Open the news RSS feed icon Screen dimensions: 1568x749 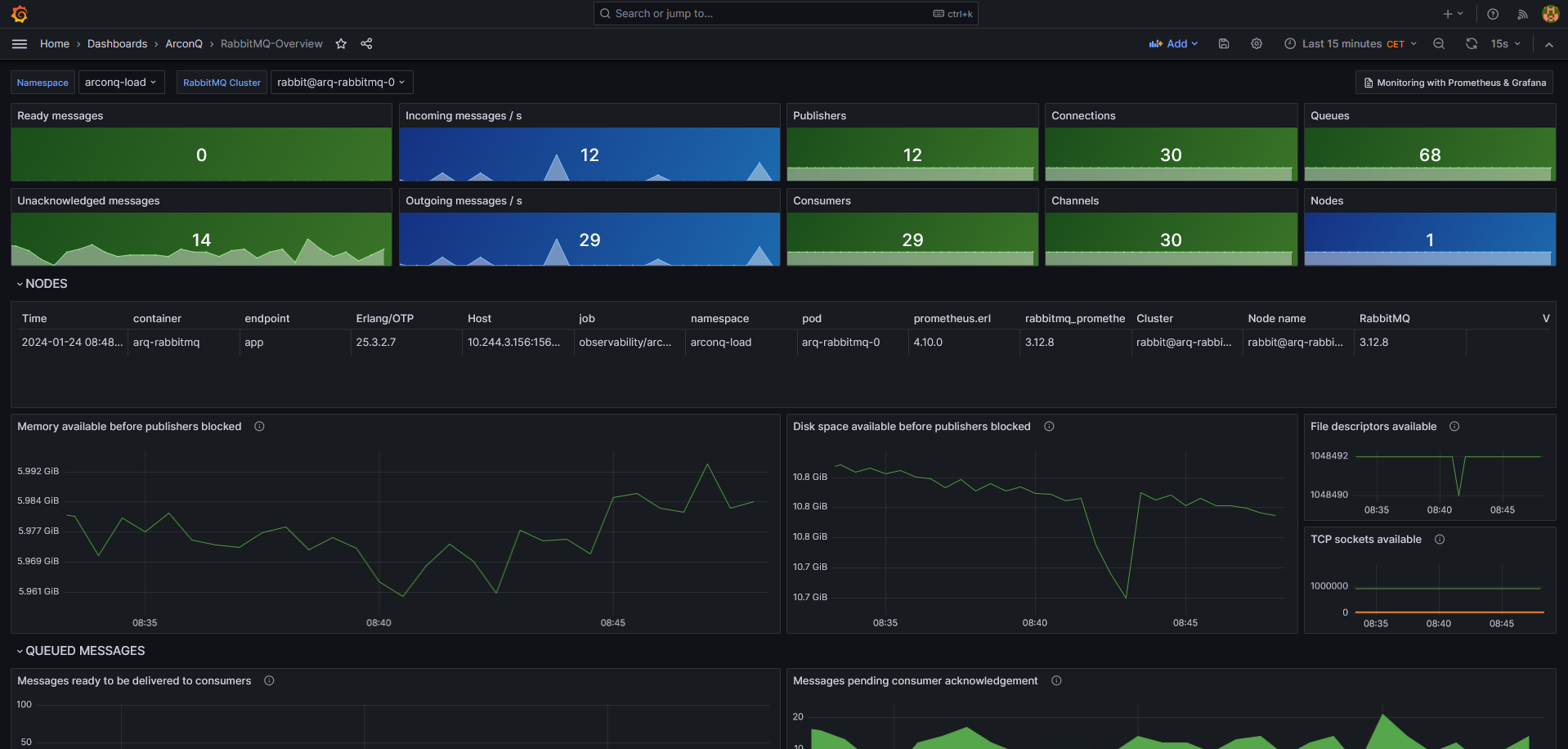[x=1522, y=14]
